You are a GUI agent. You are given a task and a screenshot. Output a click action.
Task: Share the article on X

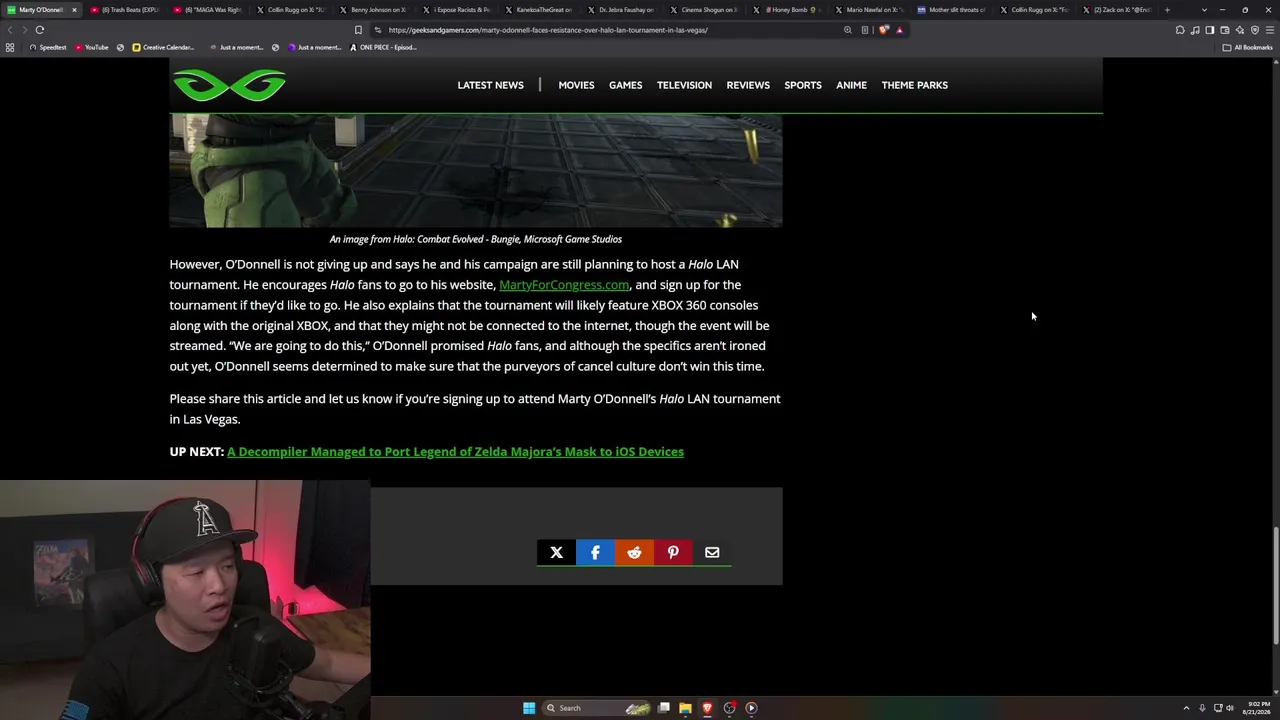(556, 552)
